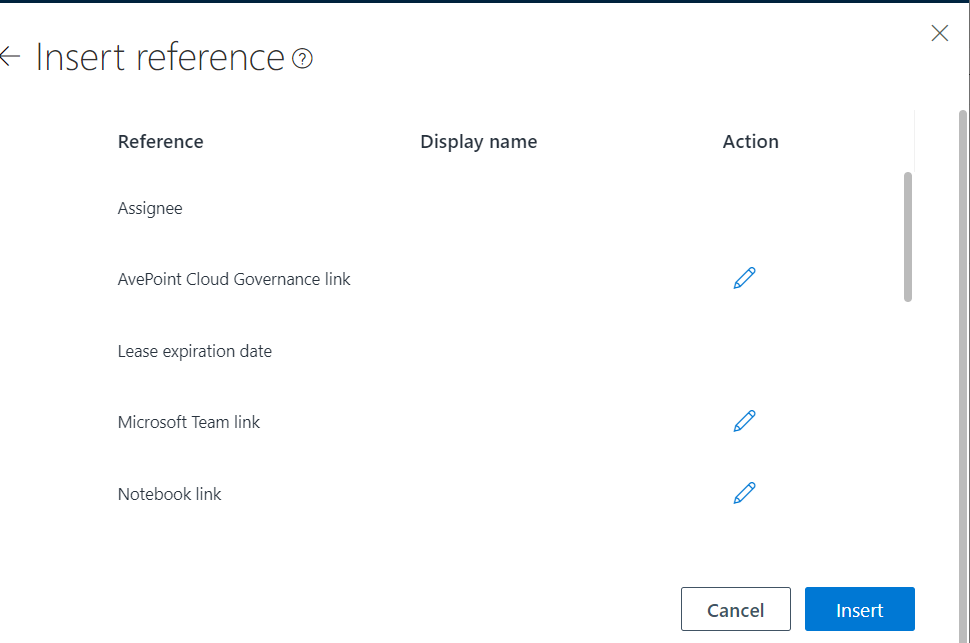Viewport: 970px width, 643px height.
Task: Click the Reference column header
Action: point(160,141)
